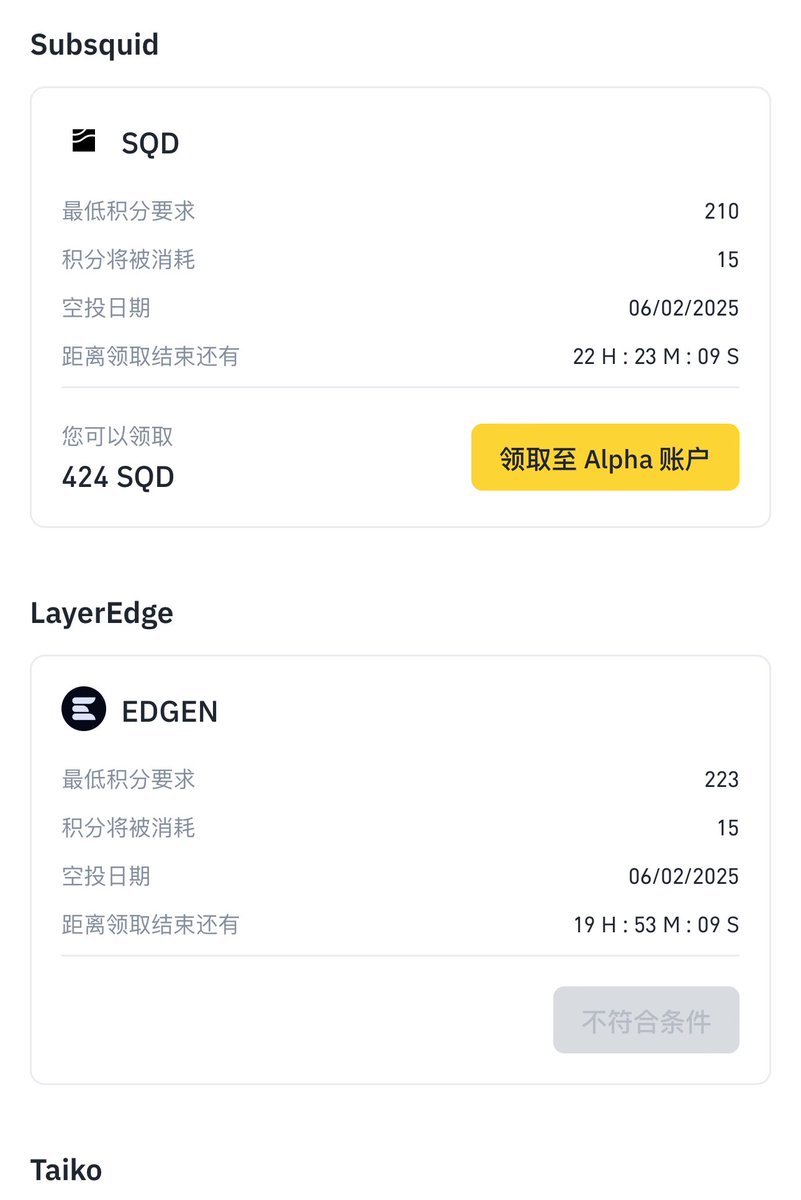Click the 22 H : 23 M countdown timer

(656, 356)
